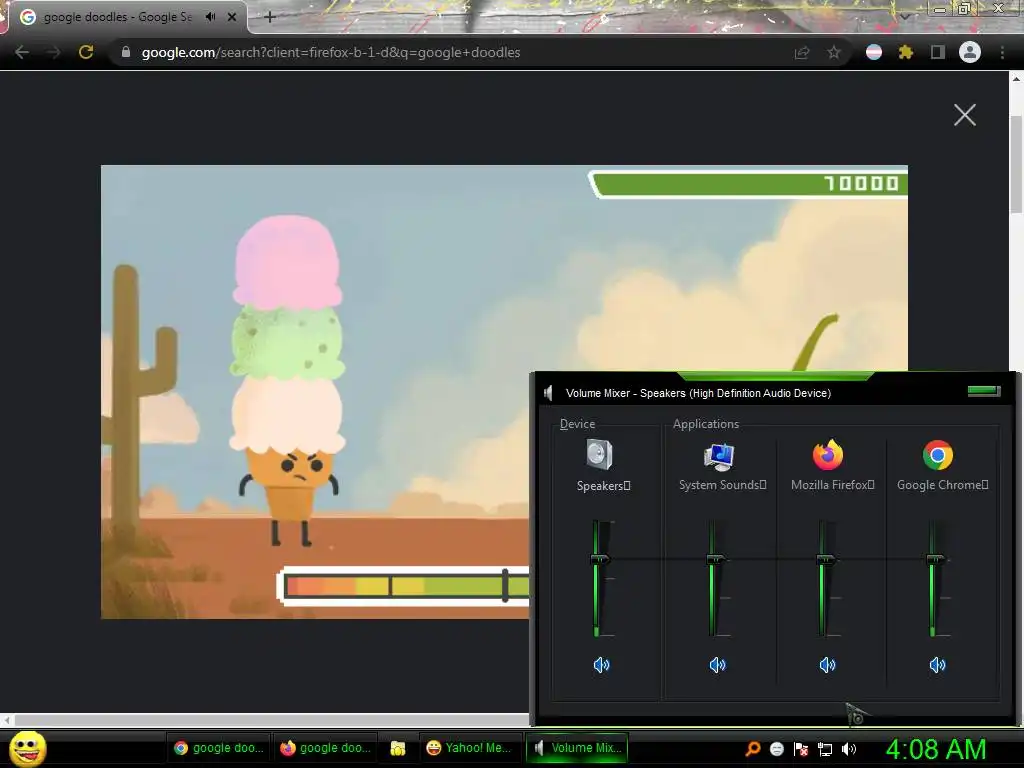The height and width of the screenshot is (768, 1024).
Task: Adjust Mozilla Firefox volume slider handle
Action: point(826,559)
